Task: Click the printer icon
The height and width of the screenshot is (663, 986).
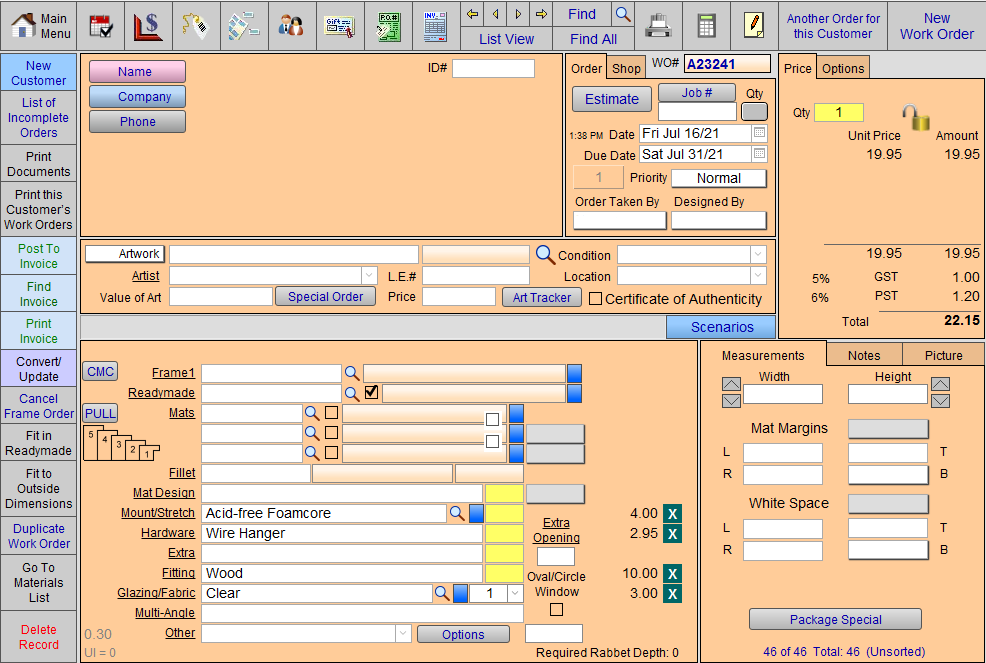Action: point(658,25)
